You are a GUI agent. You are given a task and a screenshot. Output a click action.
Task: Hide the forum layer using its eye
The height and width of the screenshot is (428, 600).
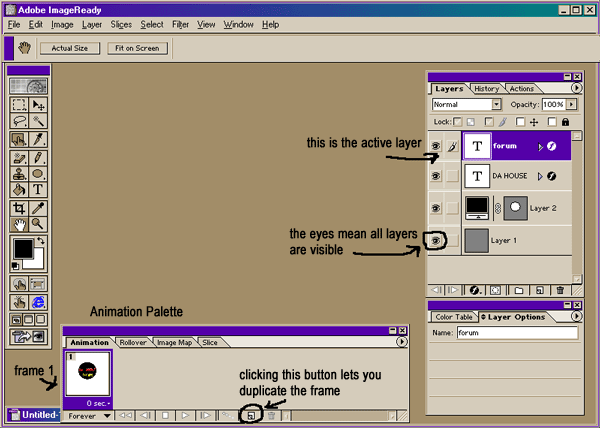pos(435,146)
